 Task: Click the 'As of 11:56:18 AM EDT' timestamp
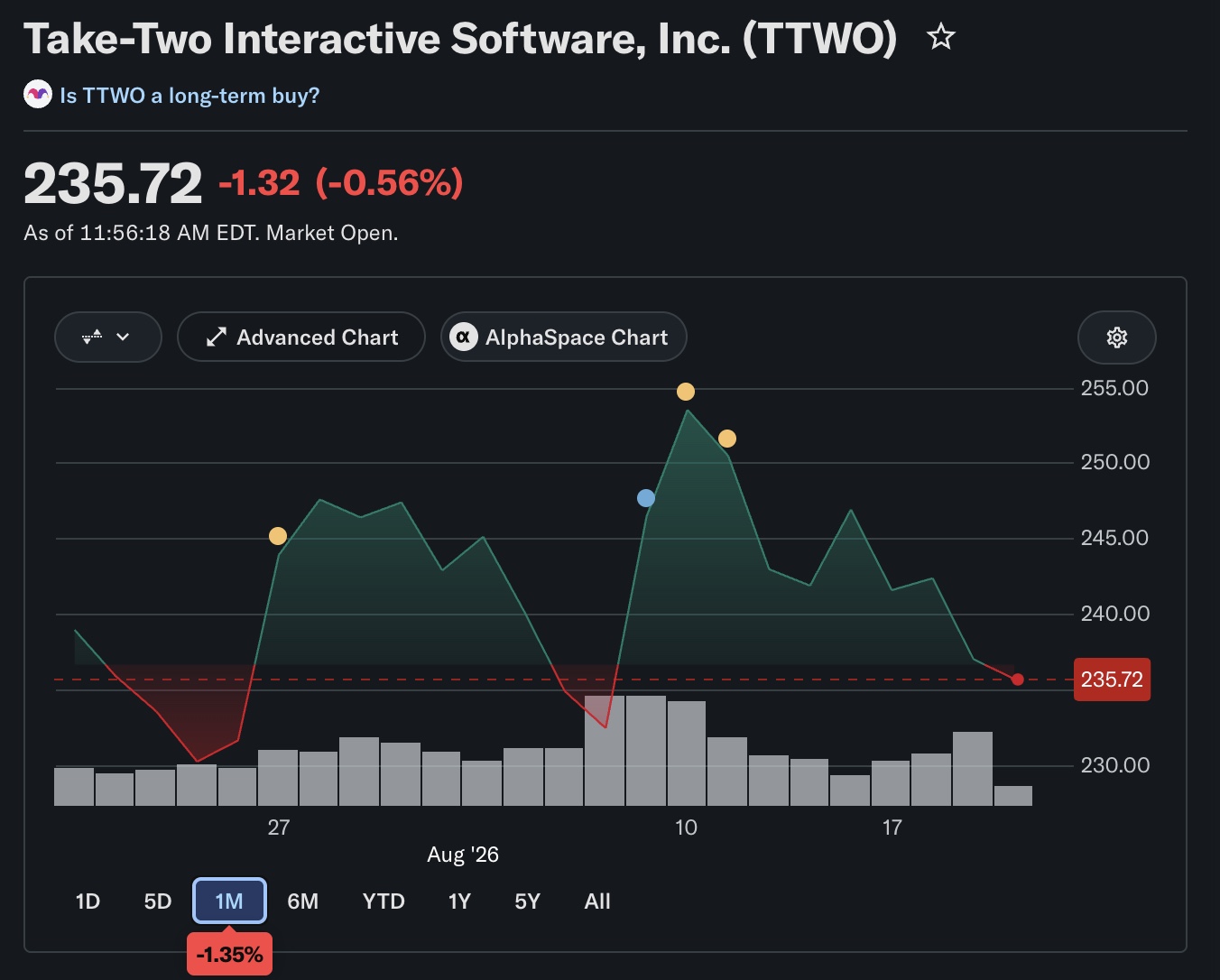click(x=211, y=233)
